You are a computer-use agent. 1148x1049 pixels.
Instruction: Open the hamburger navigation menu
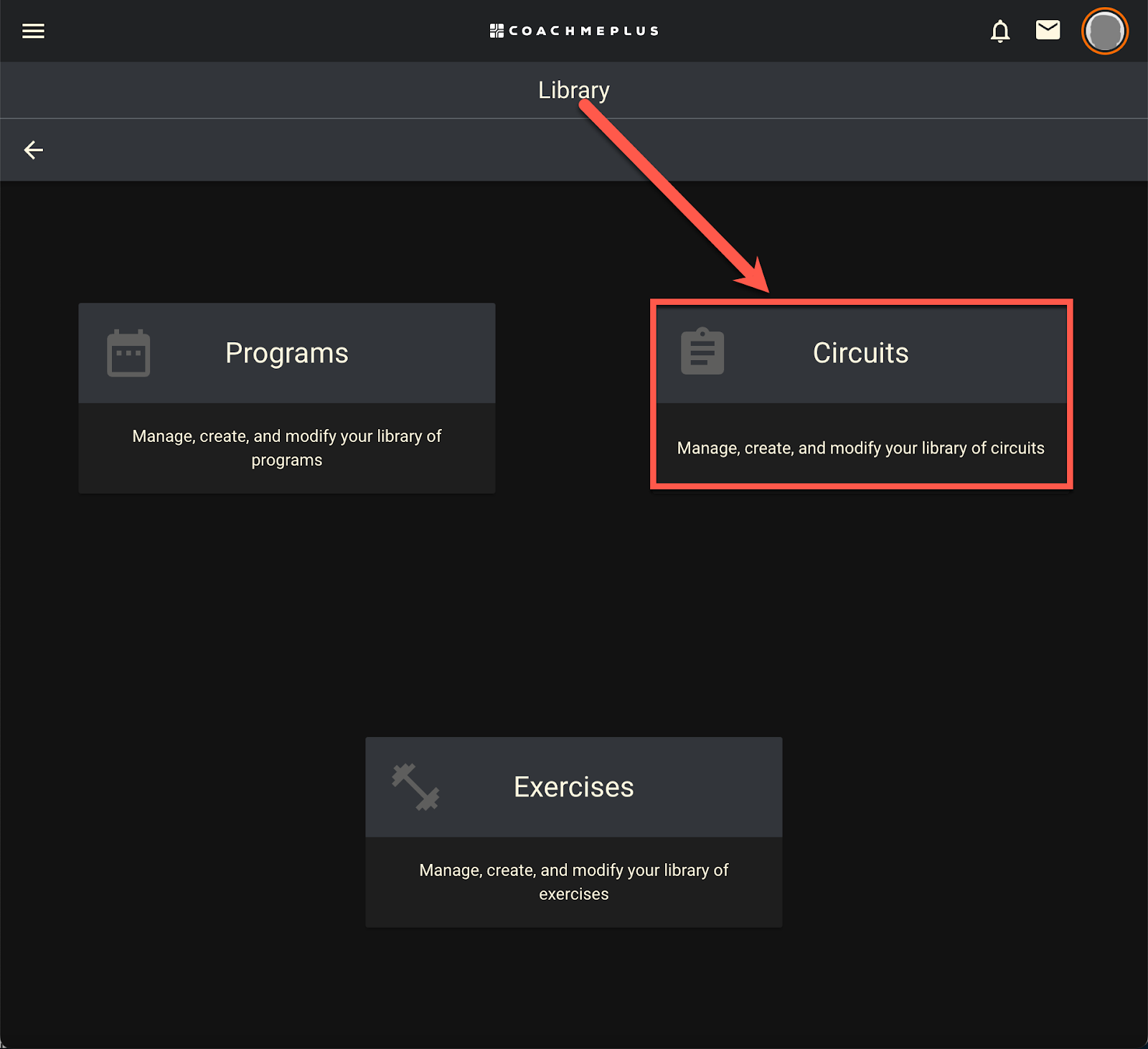(33, 31)
